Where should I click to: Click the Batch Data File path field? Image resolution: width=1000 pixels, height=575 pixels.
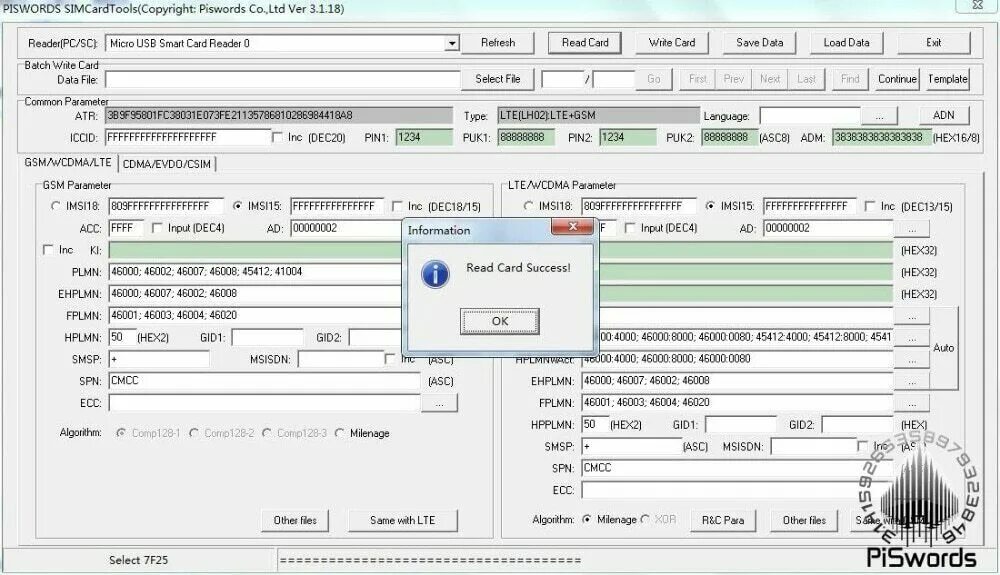click(x=283, y=80)
